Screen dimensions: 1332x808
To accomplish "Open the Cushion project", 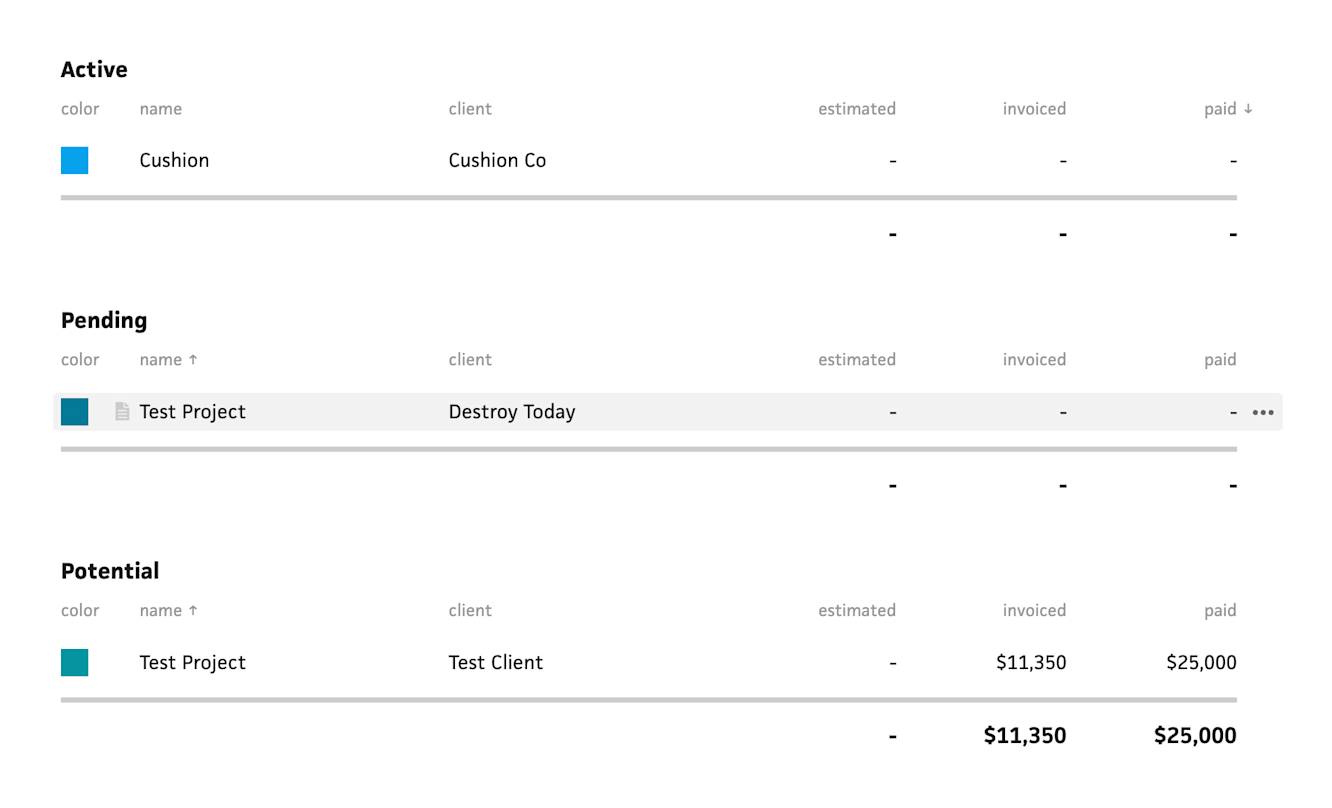I will coord(174,161).
